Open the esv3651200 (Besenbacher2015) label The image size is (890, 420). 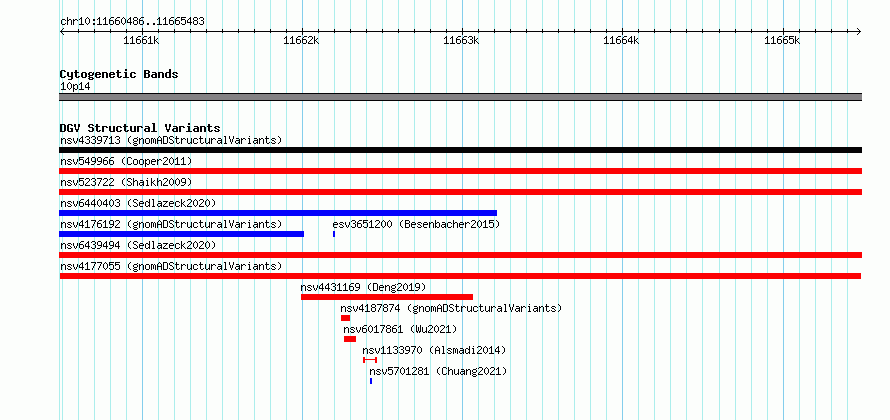click(x=416, y=224)
